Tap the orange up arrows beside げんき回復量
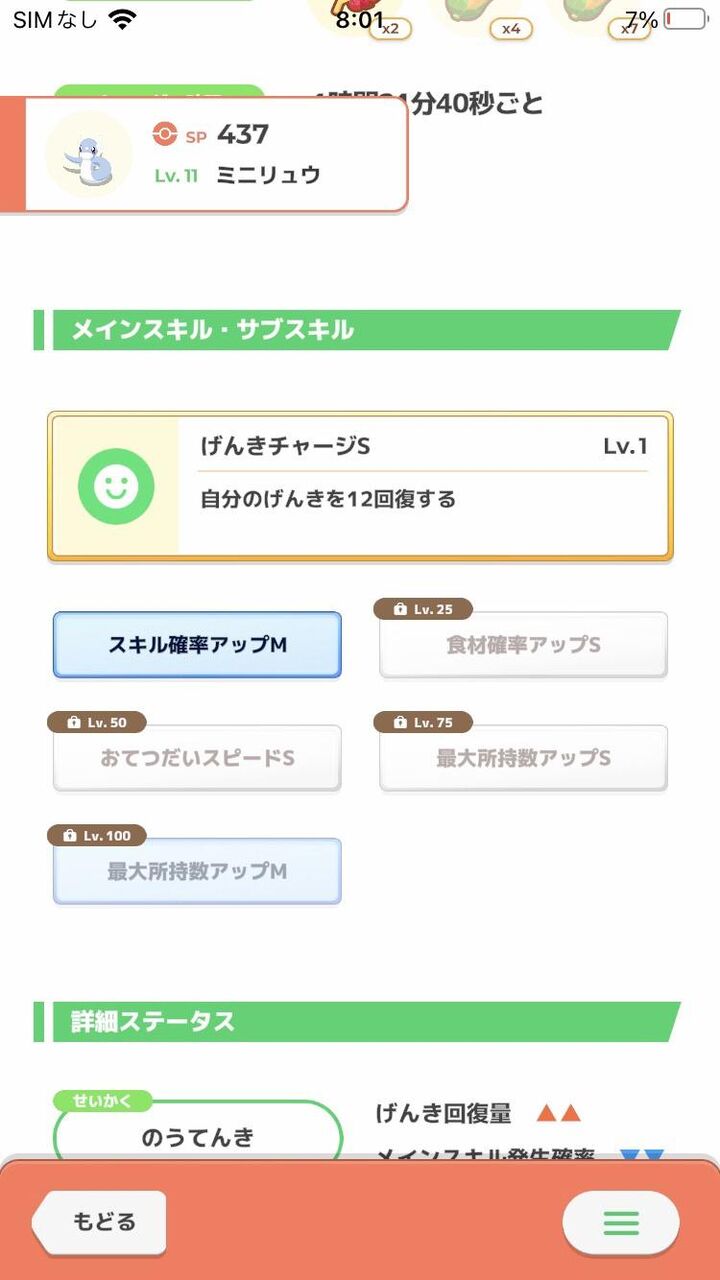 (x=558, y=1113)
